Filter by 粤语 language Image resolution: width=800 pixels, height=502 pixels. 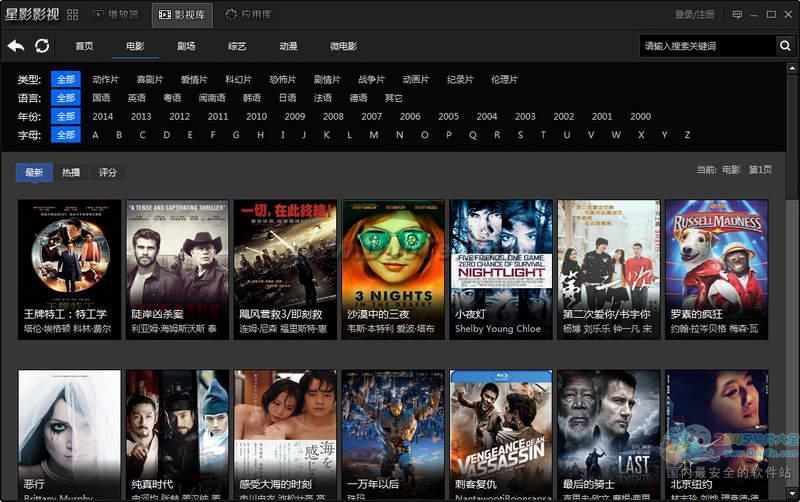click(172, 97)
